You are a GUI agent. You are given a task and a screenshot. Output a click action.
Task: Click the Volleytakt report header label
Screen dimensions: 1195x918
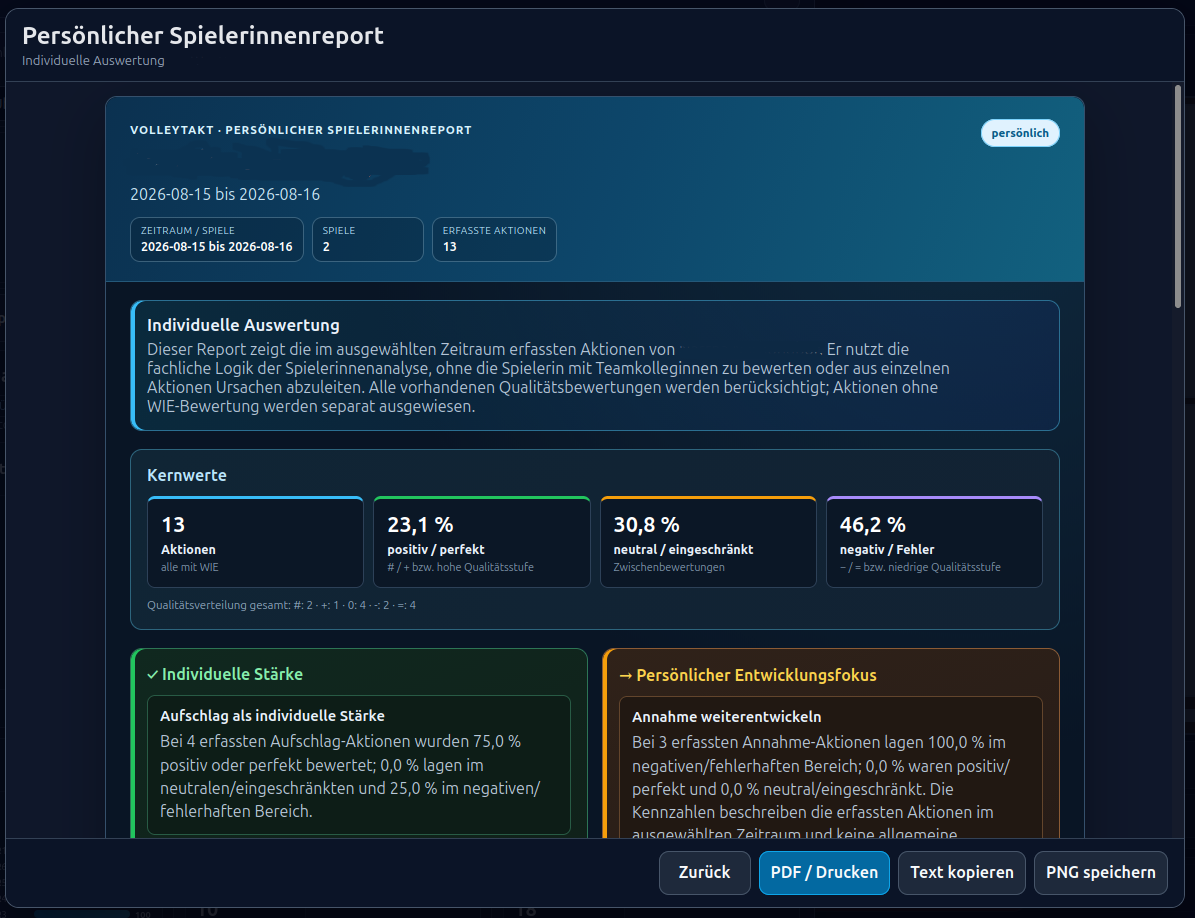click(x=300, y=130)
